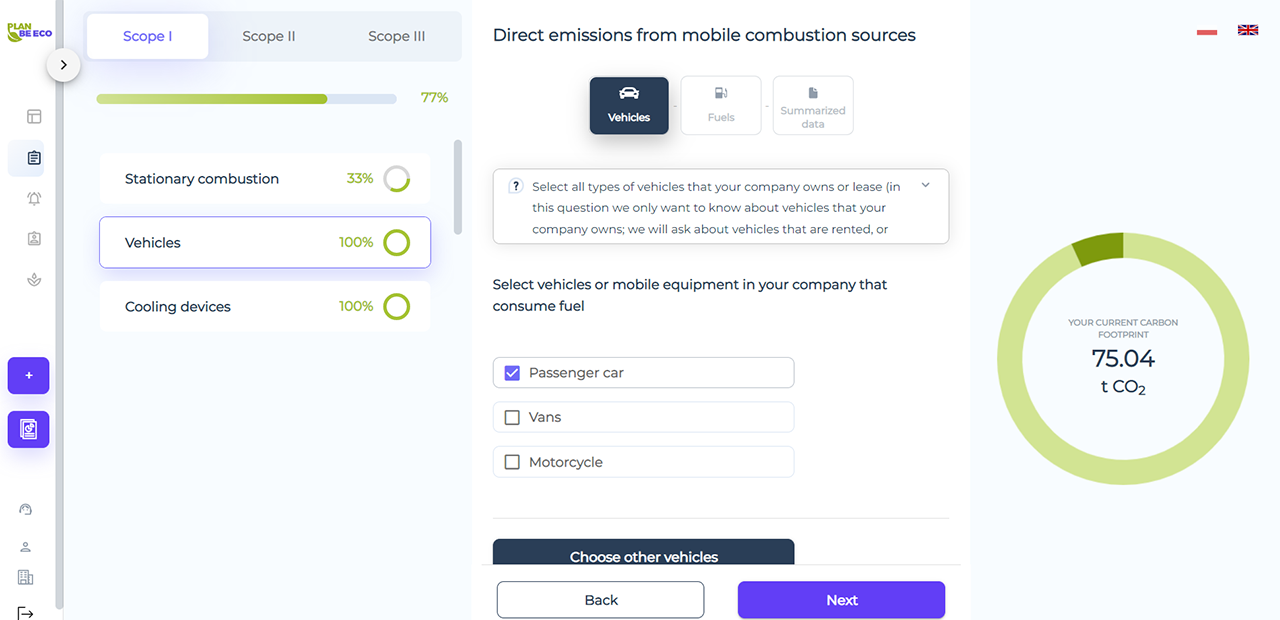Switch language with the UK flag
The image size is (1280, 620).
tap(1248, 30)
